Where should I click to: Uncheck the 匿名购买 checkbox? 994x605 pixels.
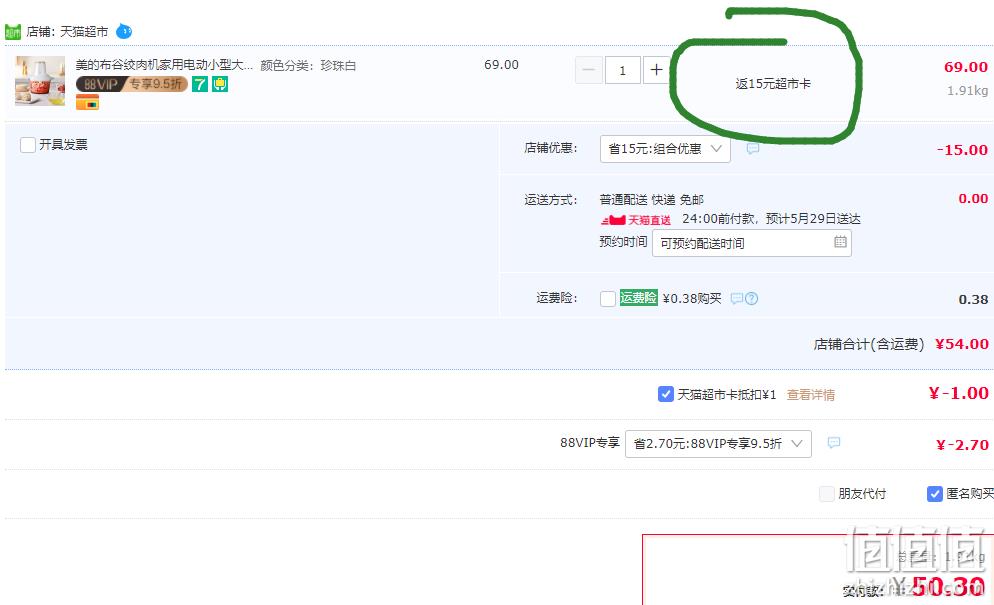point(934,494)
